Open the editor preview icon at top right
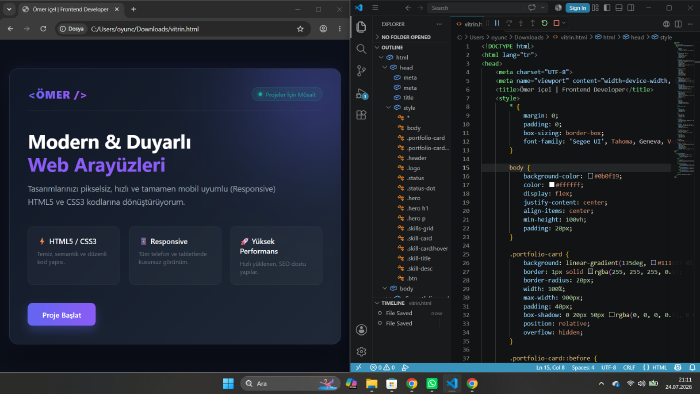Viewport: 700px width, 394px height. click(666, 24)
